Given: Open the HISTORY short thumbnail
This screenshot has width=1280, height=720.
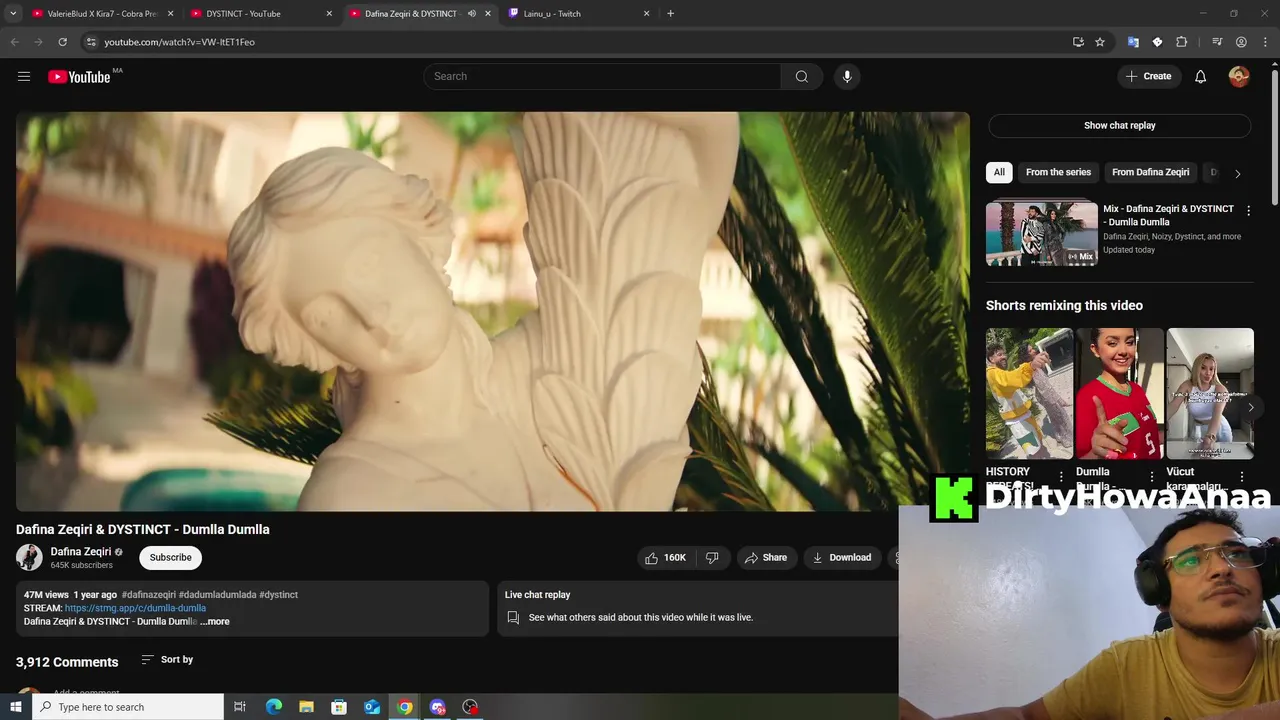Looking at the screenshot, I should pyautogui.click(x=1029, y=394).
